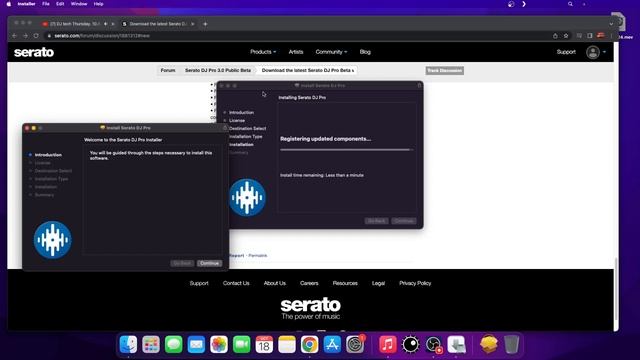The width and height of the screenshot is (640, 360).
Task: Open the OBS recorder icon in dock
Action: click(433, 344)
